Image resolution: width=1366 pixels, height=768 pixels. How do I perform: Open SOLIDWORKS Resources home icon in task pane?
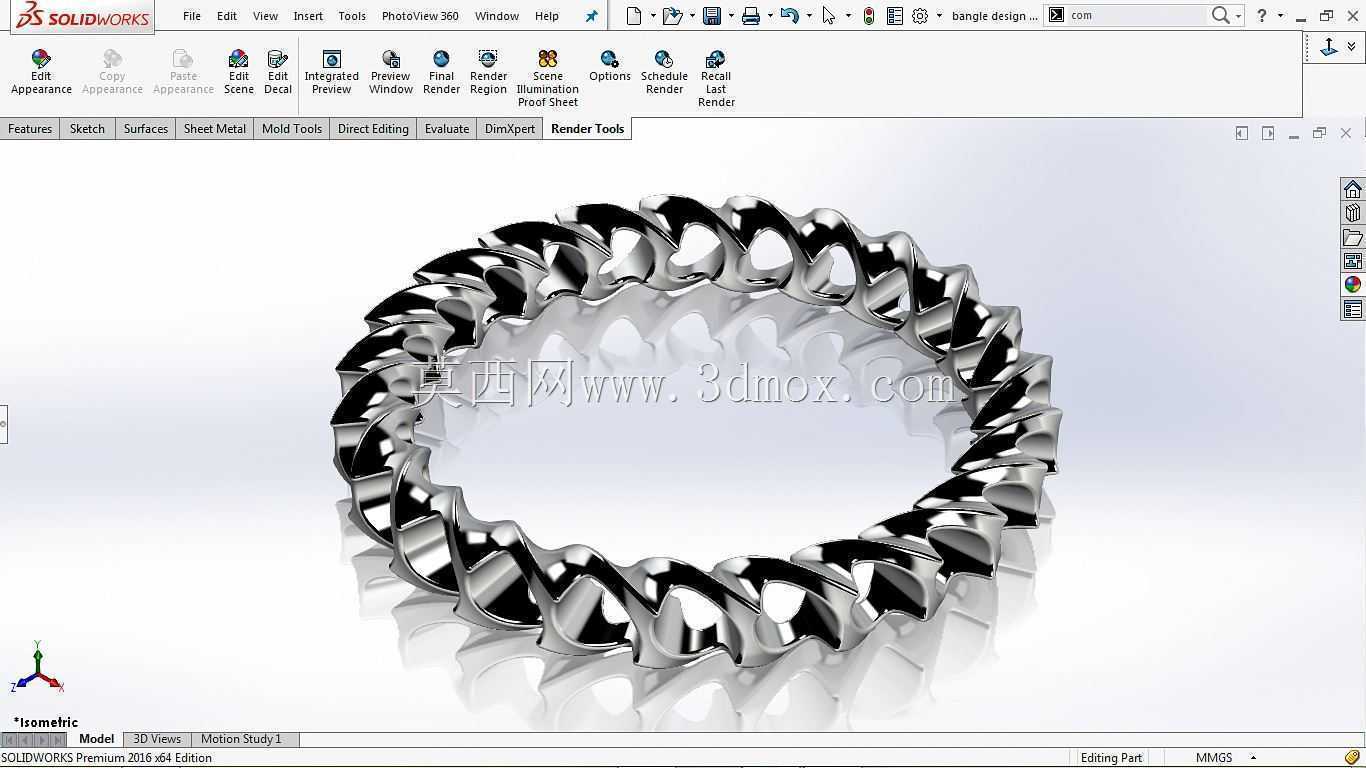[x=1353, y=189]
